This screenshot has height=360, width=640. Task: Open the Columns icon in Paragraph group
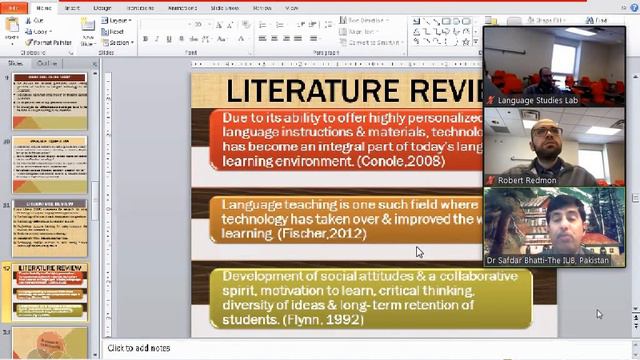pyautogui.click(x=314, y=39)
